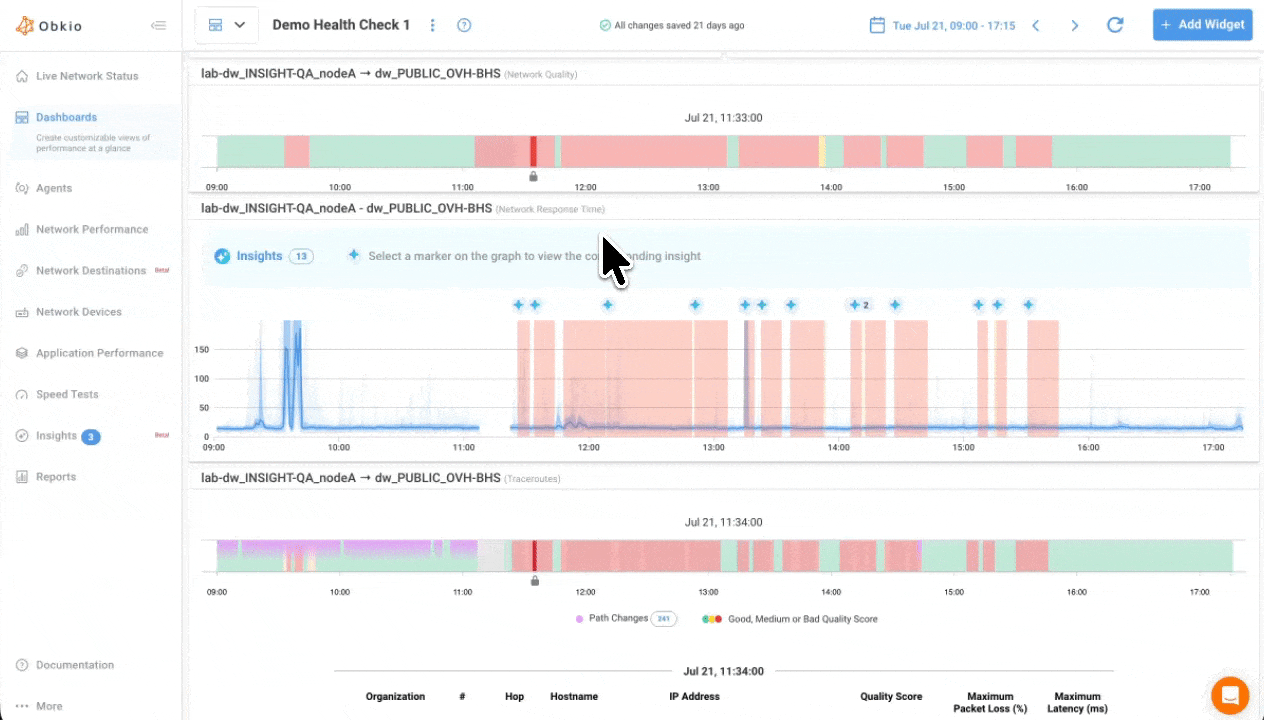Click the Add Widget button
Viewport: 1264px width, 720px height.
[x=1202, y=25]
